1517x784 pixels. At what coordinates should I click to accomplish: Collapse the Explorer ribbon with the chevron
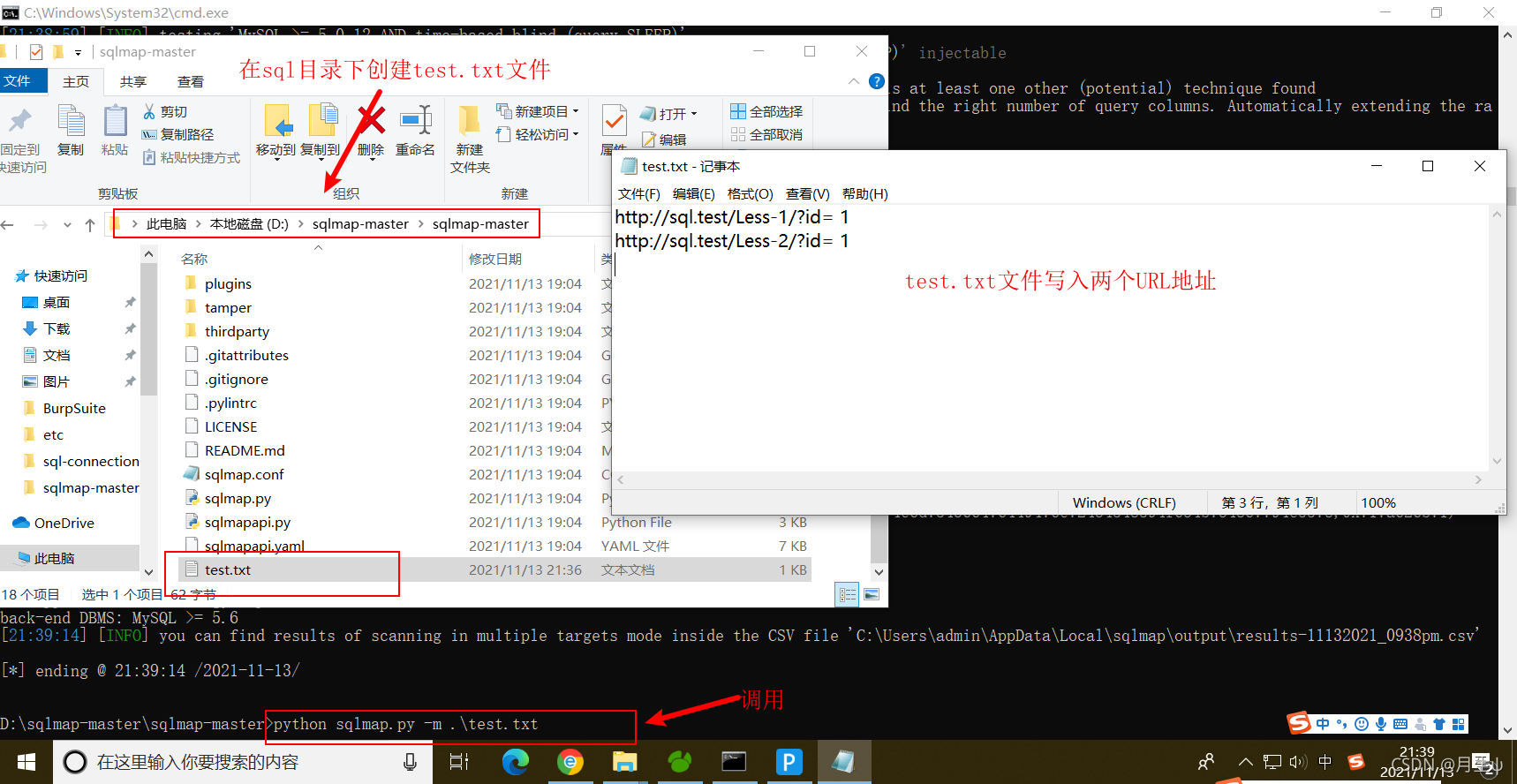click(x=853, y=81)
